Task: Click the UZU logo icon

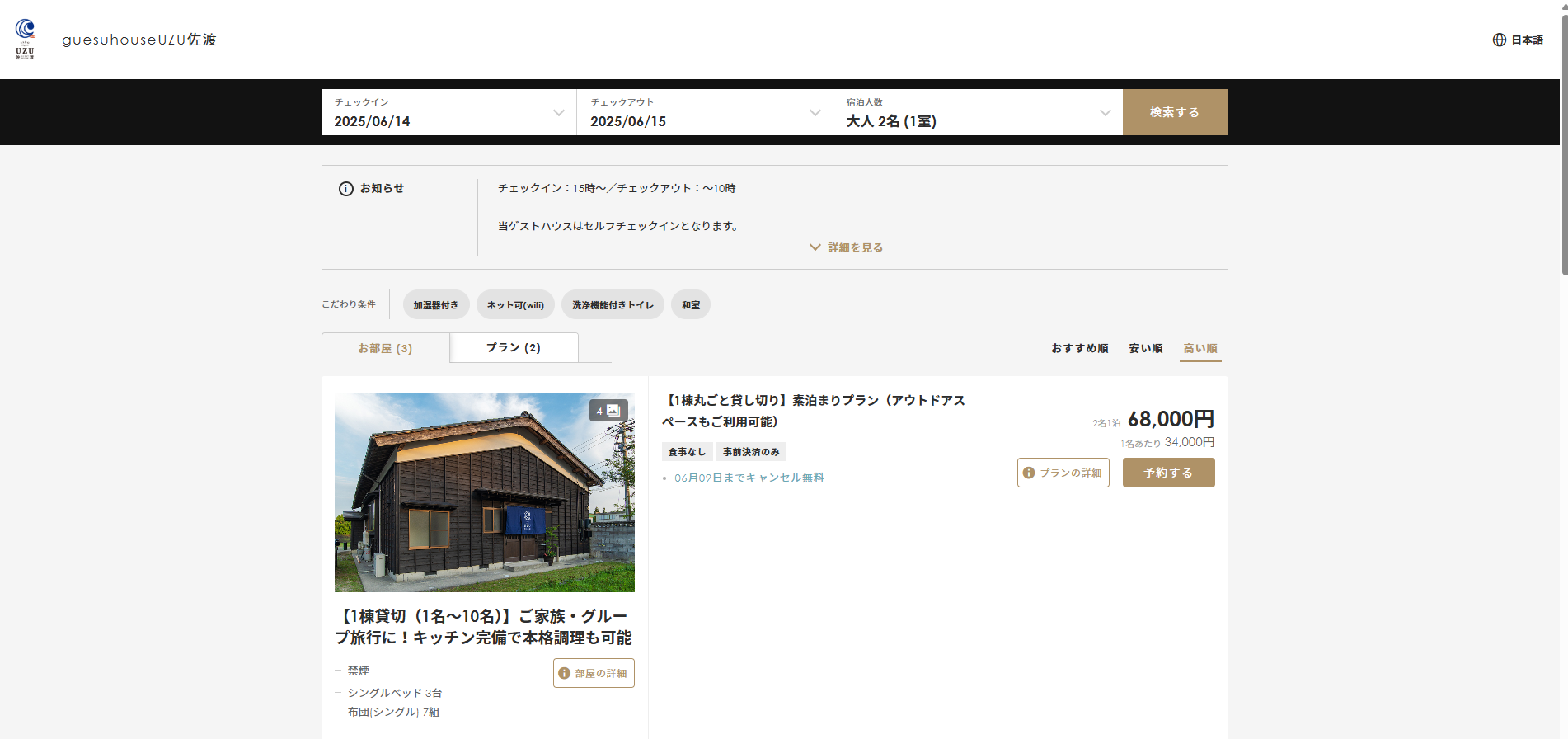Action: 25,39
